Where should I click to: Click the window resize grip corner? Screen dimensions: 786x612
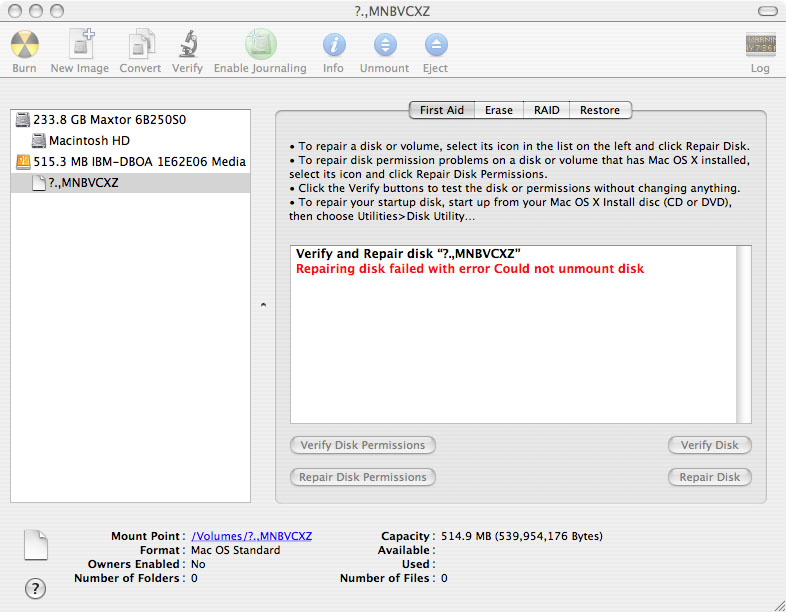(778, 605)
